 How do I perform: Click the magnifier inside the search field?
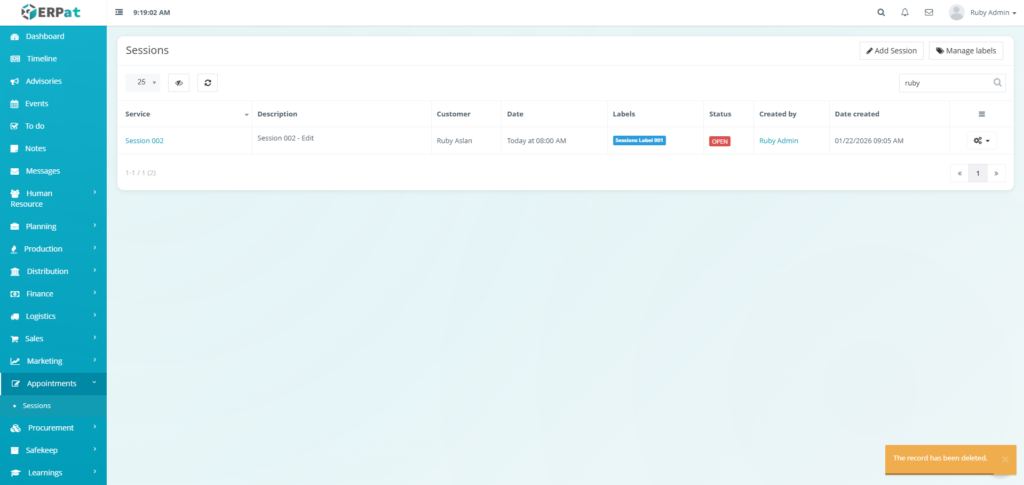pyautogui.click(x=997, y=83)
